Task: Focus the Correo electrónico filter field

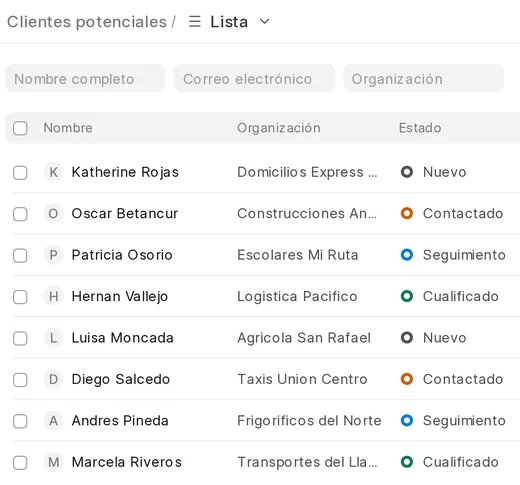Action: tap(254, 79)
